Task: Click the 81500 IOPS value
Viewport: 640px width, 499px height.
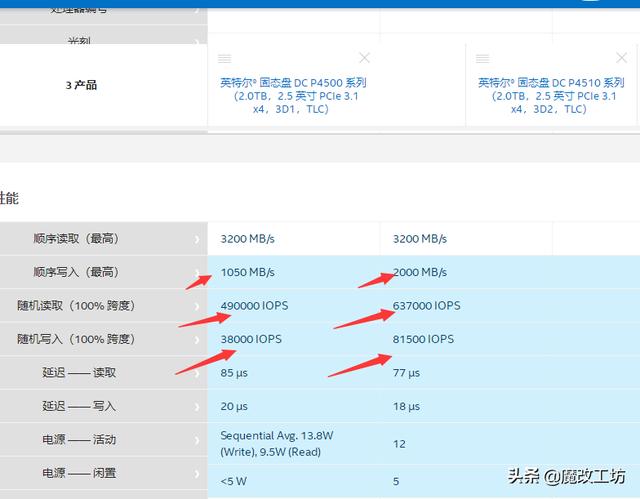Action: point(423,339)
